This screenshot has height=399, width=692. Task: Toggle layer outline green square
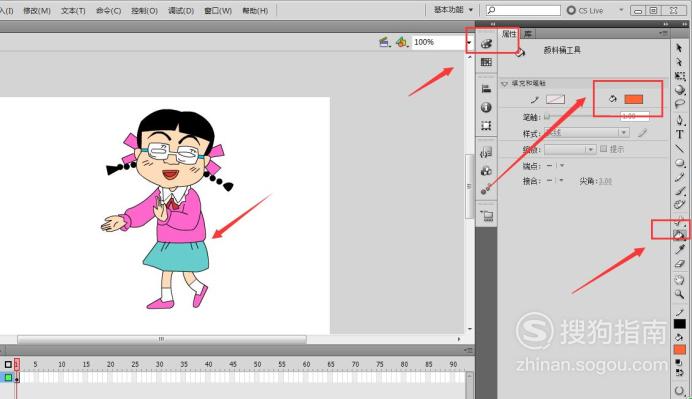(8, 377)
